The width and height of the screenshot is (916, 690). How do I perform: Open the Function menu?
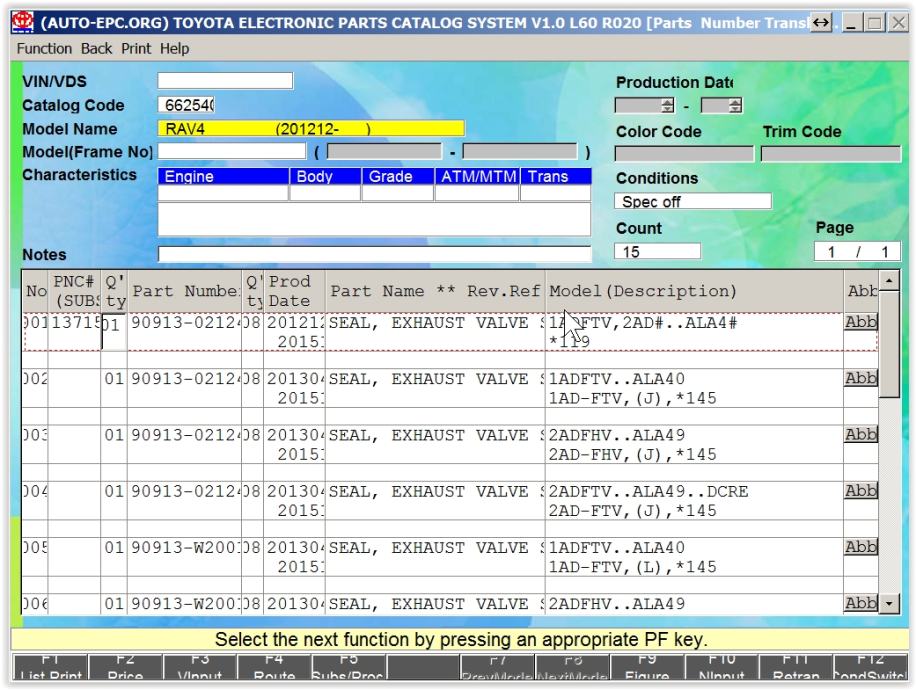[44, 48]
